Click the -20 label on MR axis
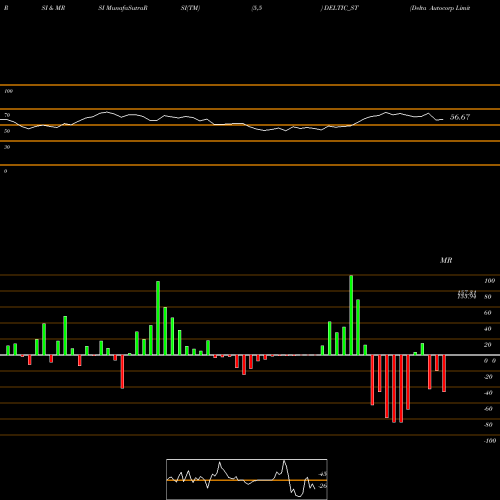This screenshot has width=500, height=500. click(x=488, y=377)
